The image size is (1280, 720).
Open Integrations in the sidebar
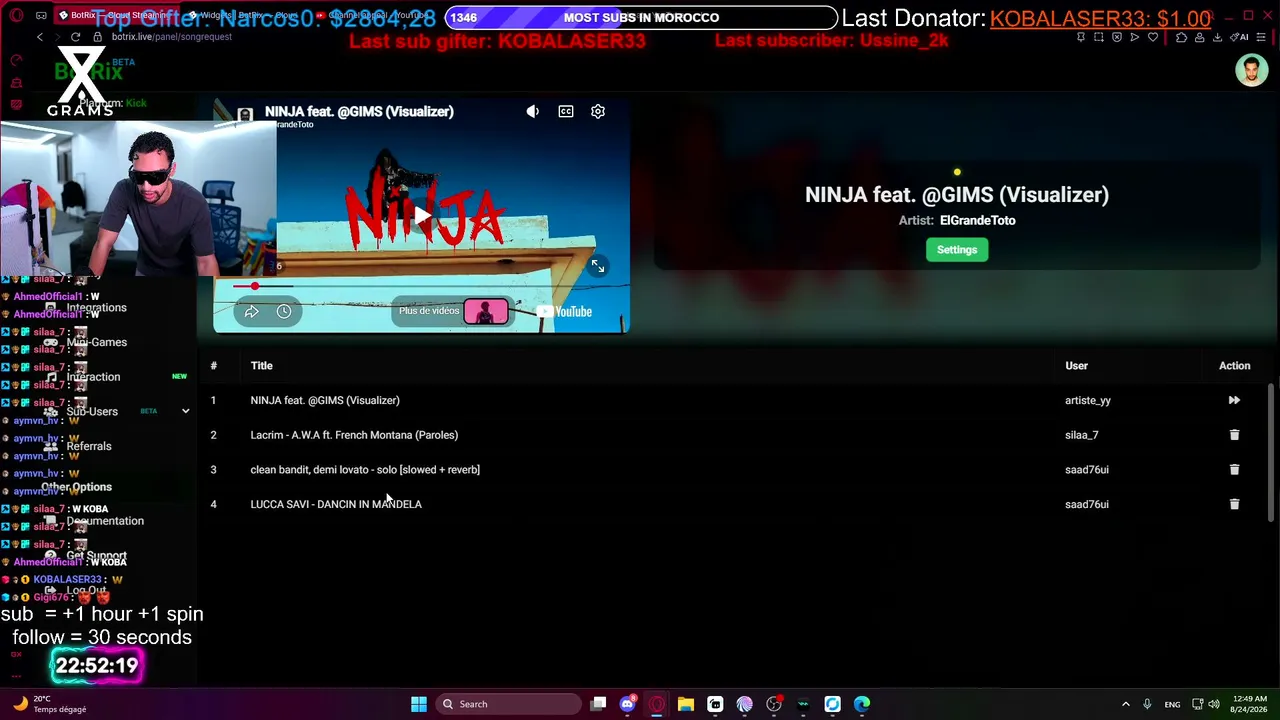coord(96,308)
